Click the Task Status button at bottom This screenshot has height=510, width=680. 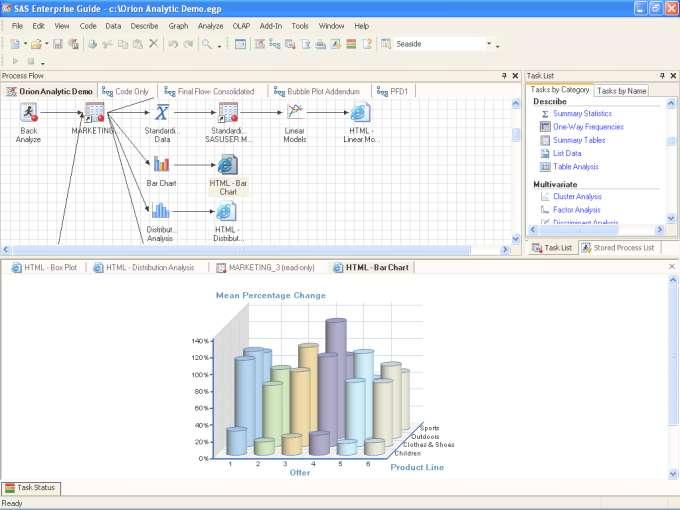[31, 488]
